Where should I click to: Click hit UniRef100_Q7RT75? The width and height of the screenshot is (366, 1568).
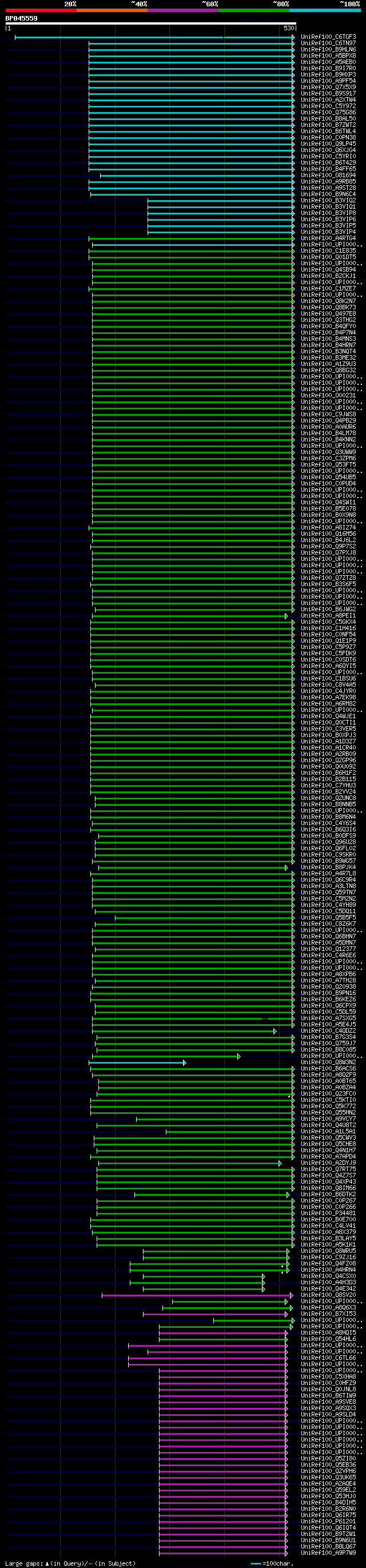pos(328,1169)
